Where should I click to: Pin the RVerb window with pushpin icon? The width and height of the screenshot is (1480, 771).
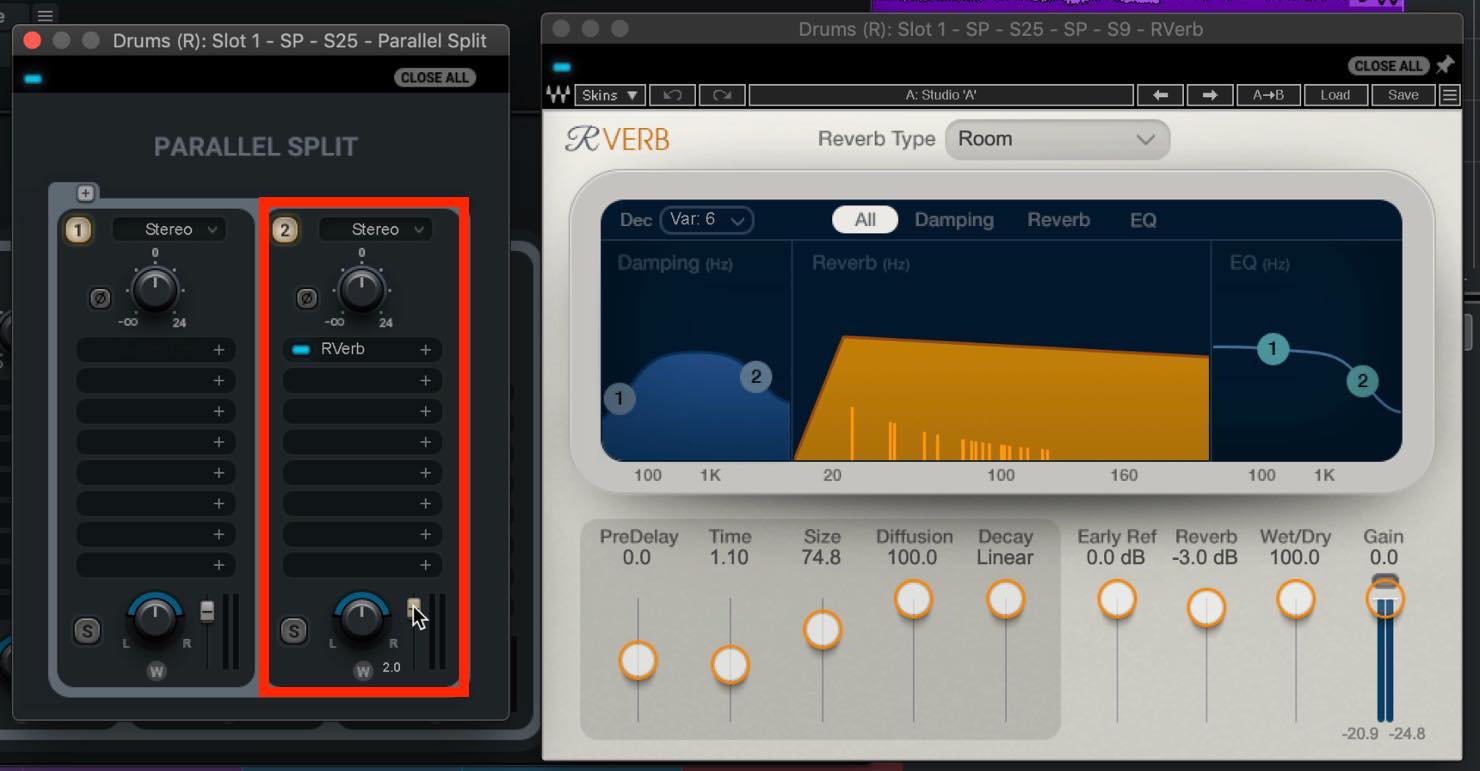tap(1445, 65)
